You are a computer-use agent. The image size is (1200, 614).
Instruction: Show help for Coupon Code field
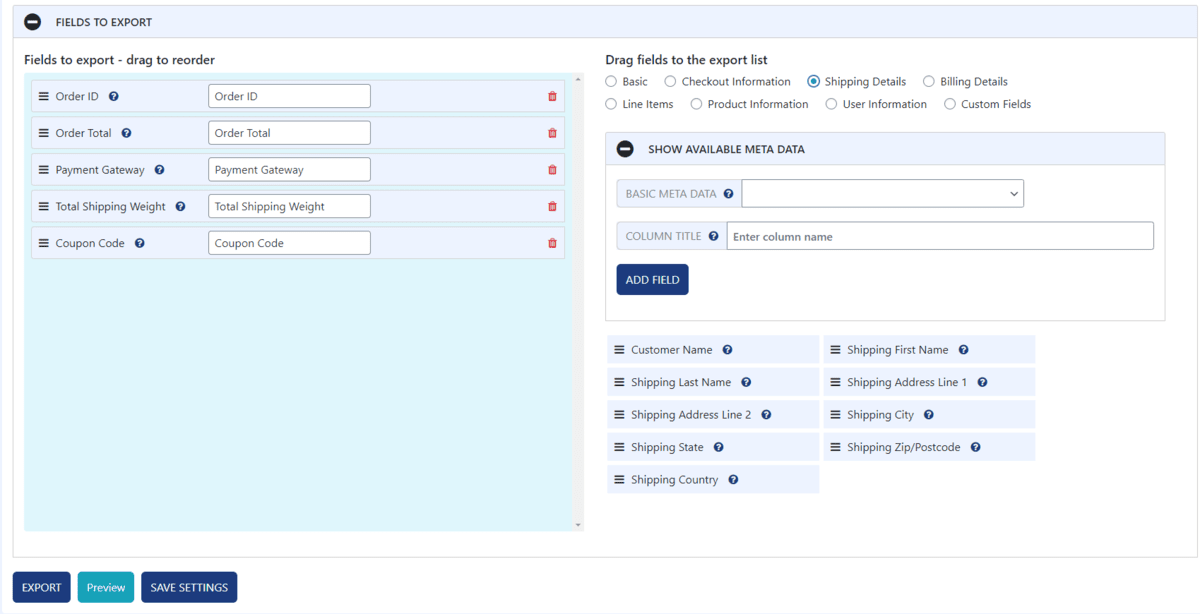[x=139, y=243]
